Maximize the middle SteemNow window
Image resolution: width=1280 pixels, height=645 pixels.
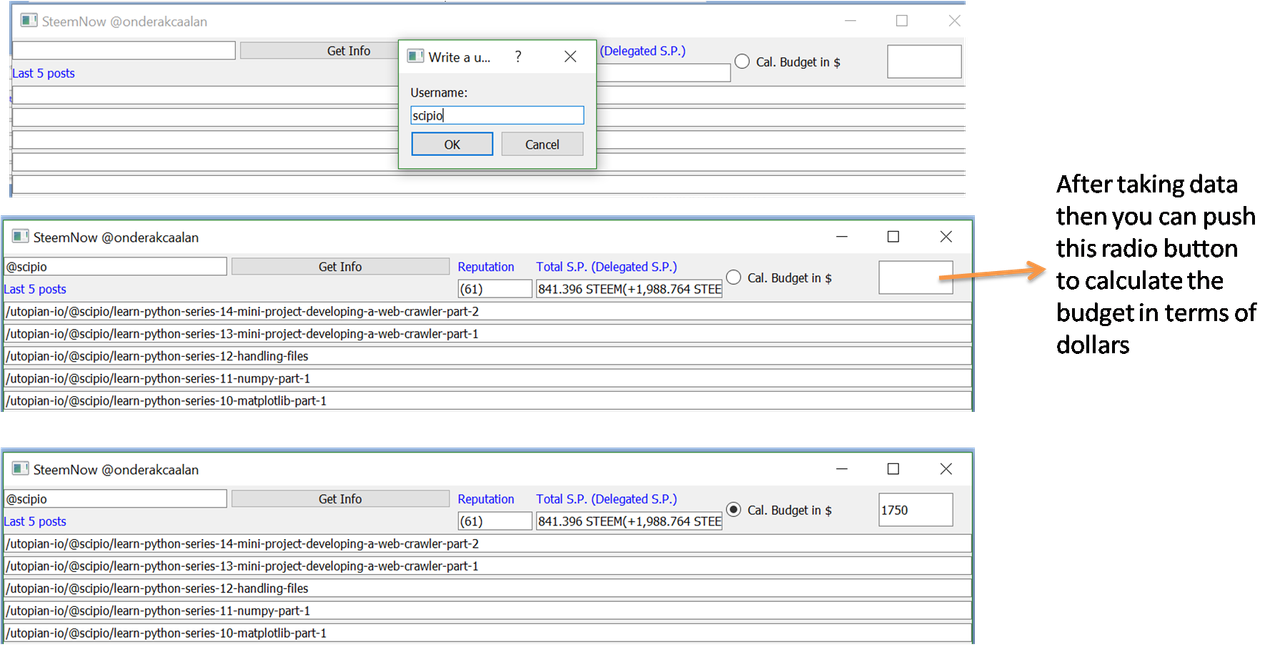893,237
